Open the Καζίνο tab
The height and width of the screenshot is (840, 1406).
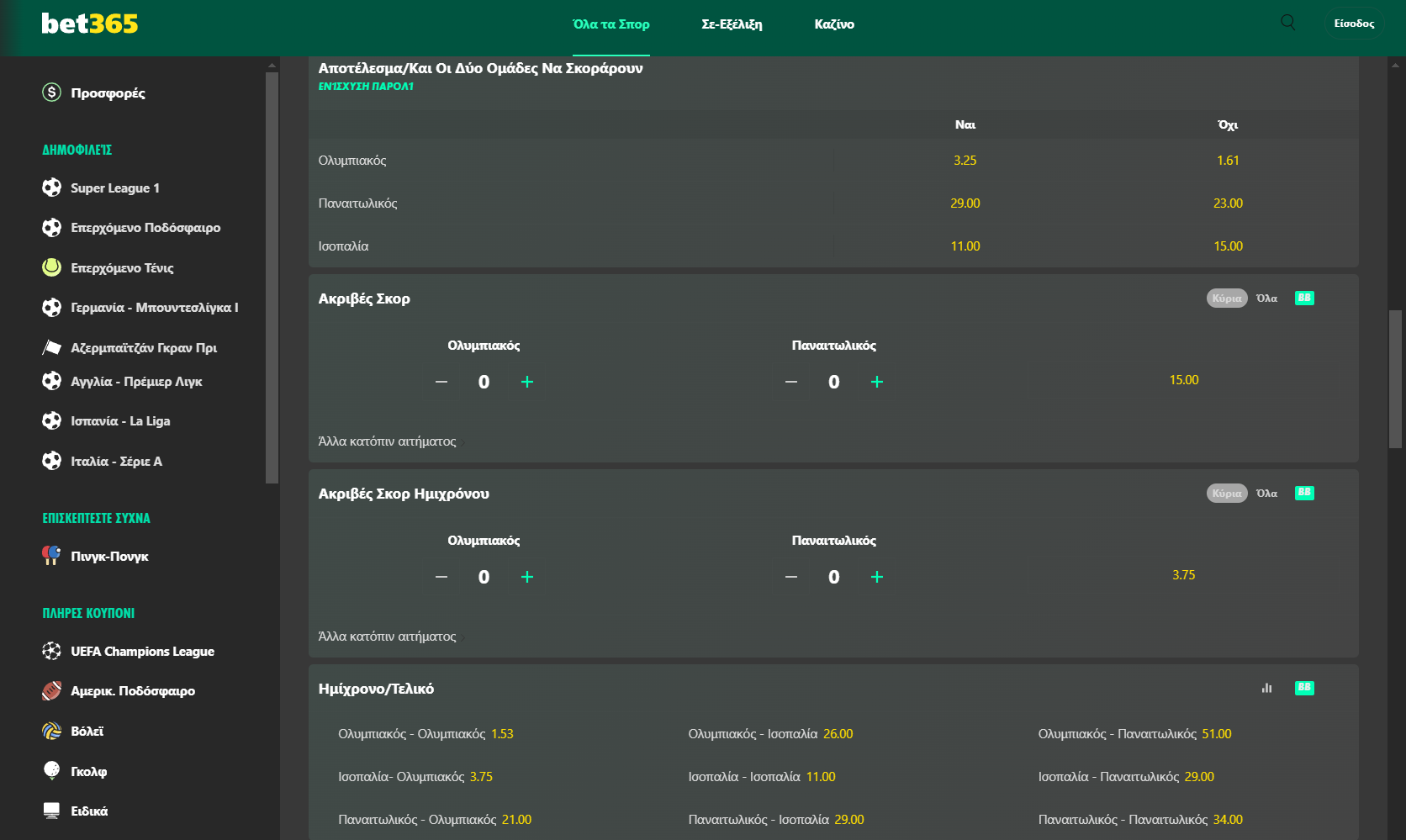click(x=834, y=24)
